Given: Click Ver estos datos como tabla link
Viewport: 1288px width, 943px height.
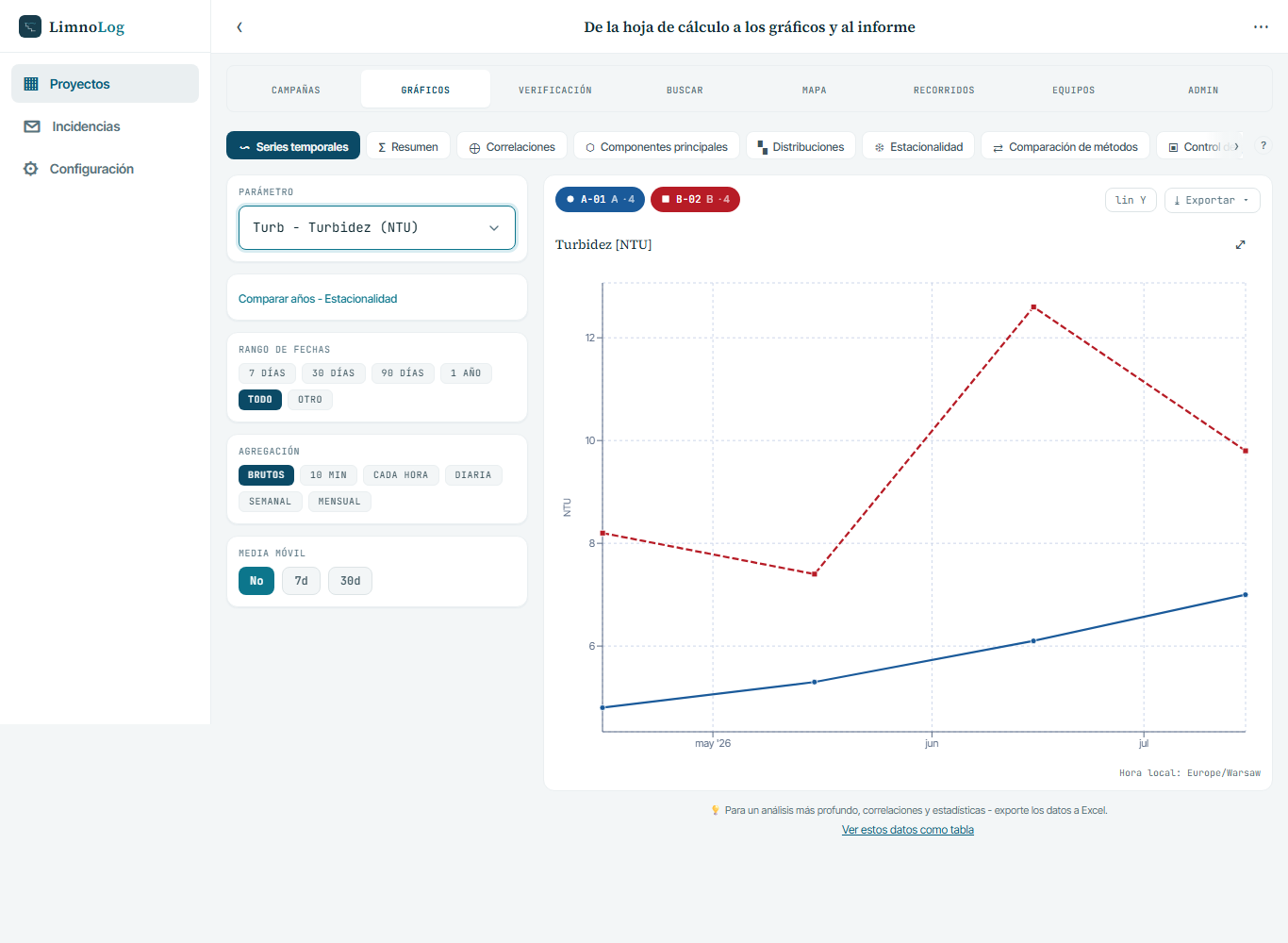Looking at the screenshot, I should click(x=908, y=830).
